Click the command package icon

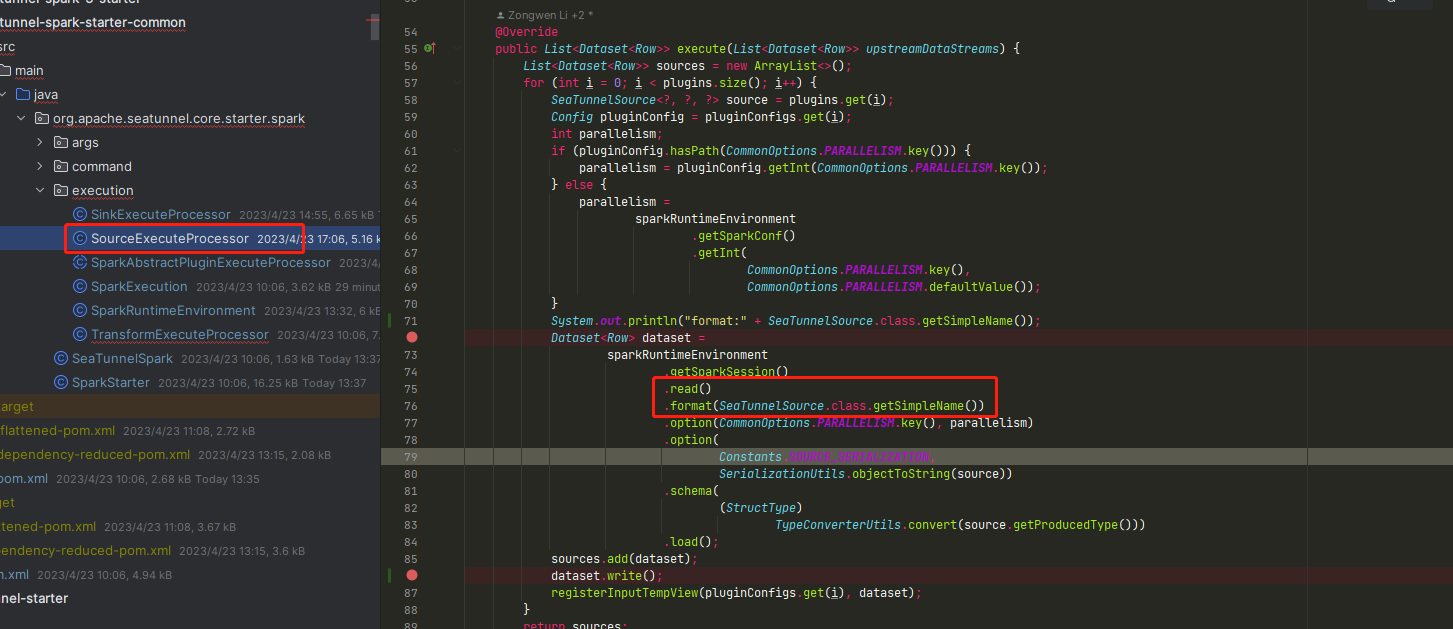(60, 167)
